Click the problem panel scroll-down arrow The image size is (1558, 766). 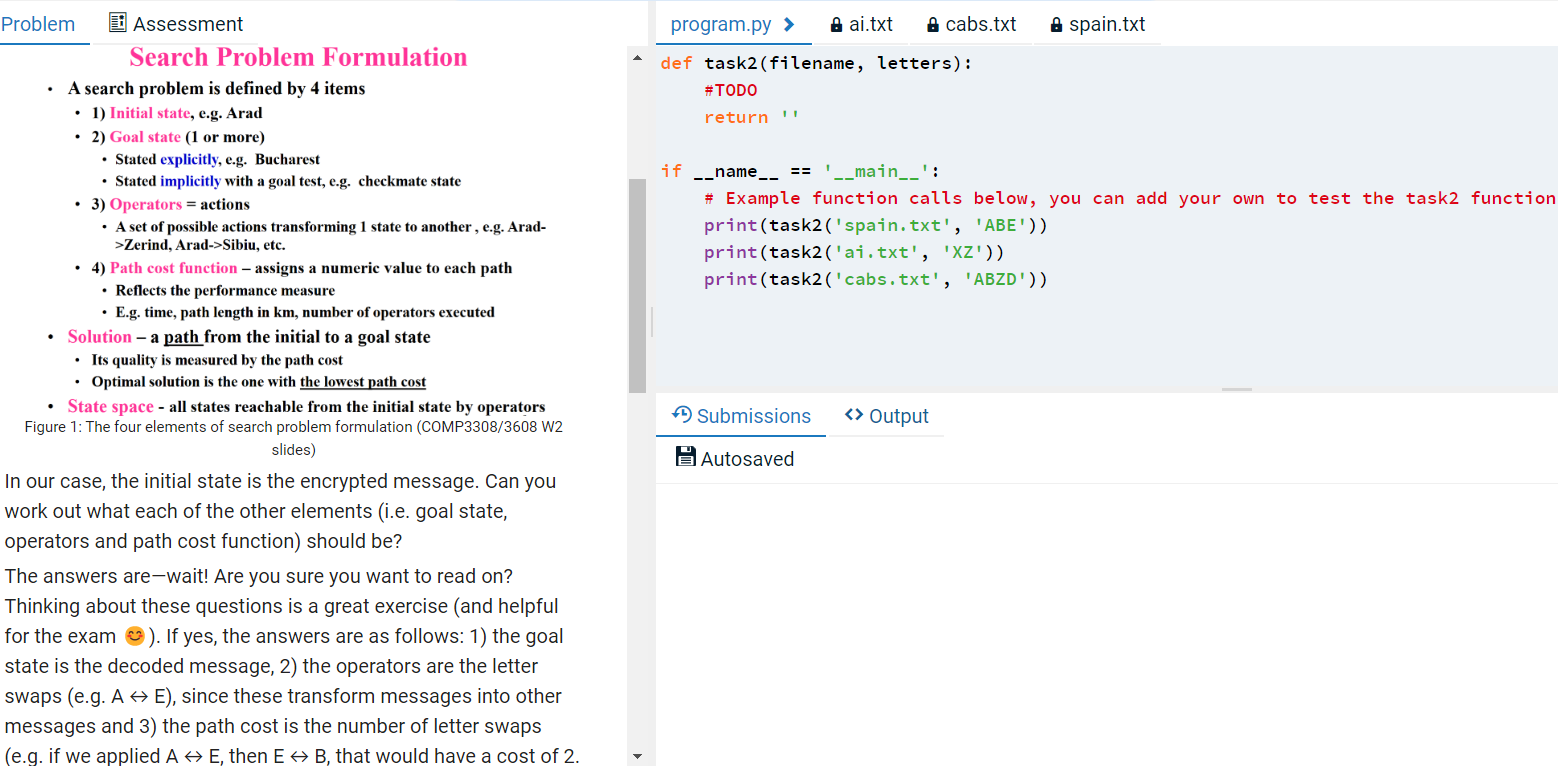point(637,756)
